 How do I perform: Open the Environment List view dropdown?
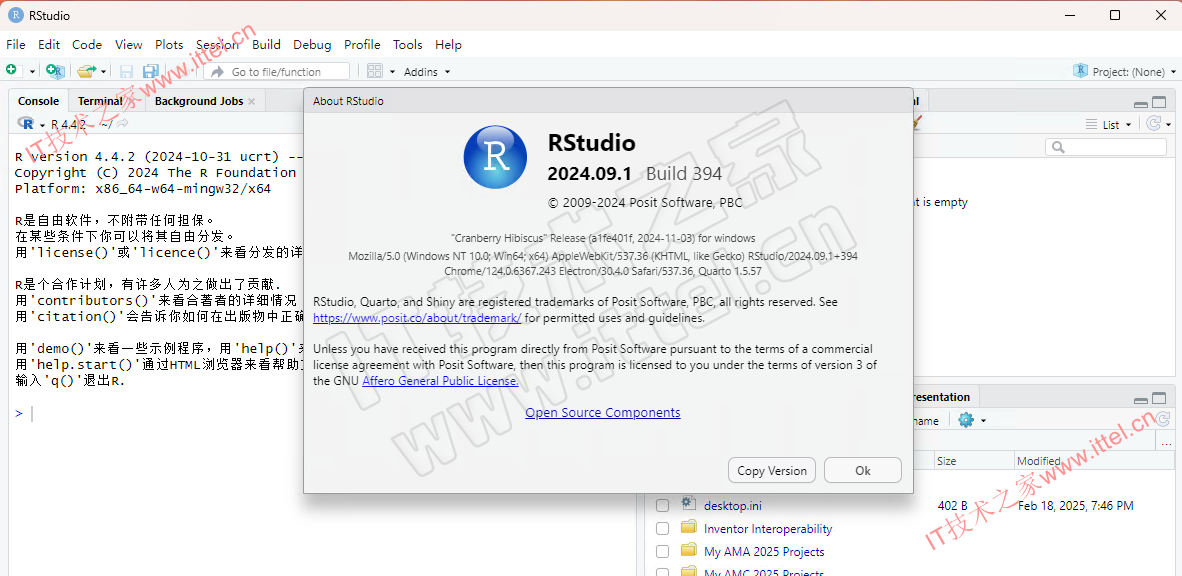[x=1108, y=124]
